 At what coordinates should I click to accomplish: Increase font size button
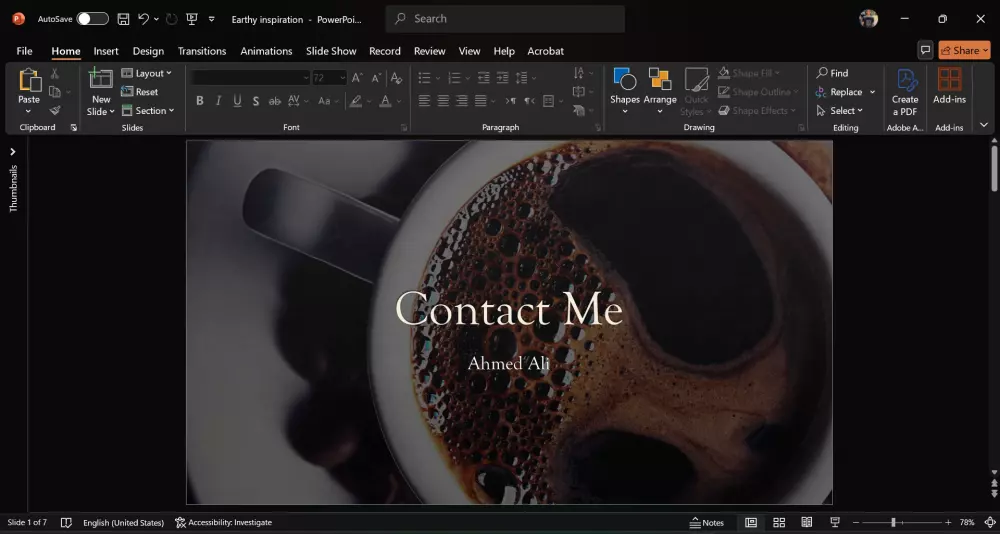point(357,78)
